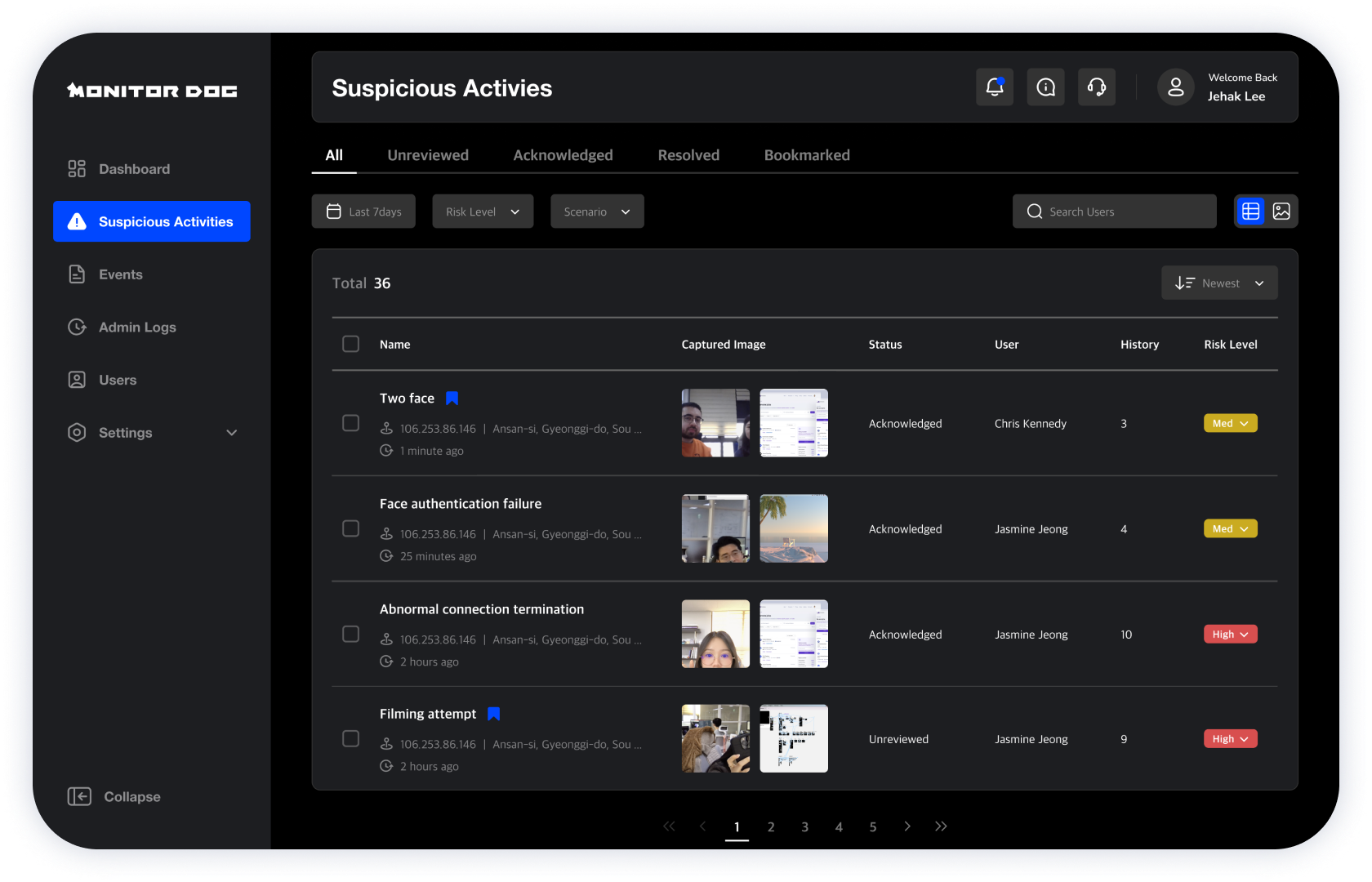Open Users label in the sidebar
This screenshot has width=1372, height=882.
coord(118,380)
